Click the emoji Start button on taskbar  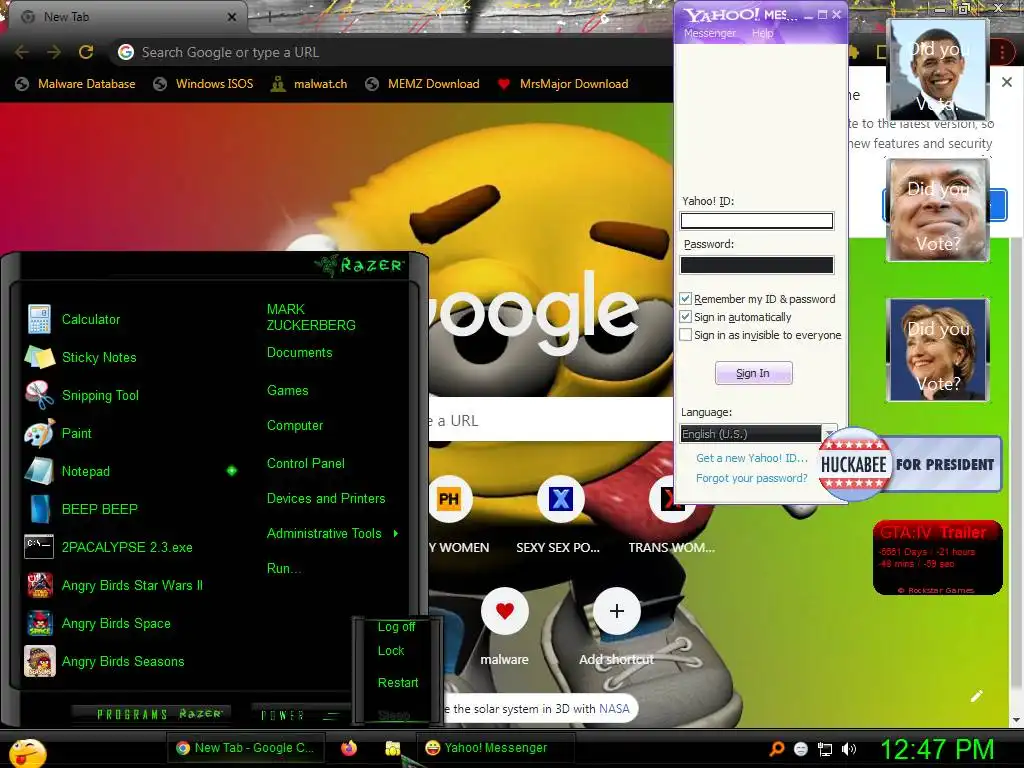pos(27,752)
